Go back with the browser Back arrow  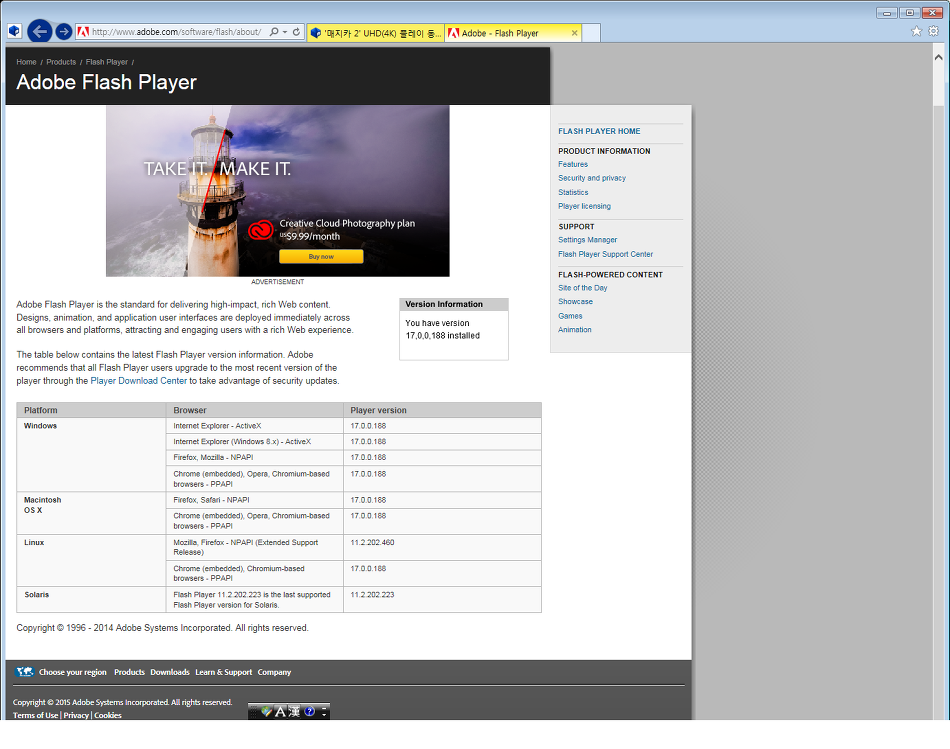pyautogui.click(x=39, y=32)
